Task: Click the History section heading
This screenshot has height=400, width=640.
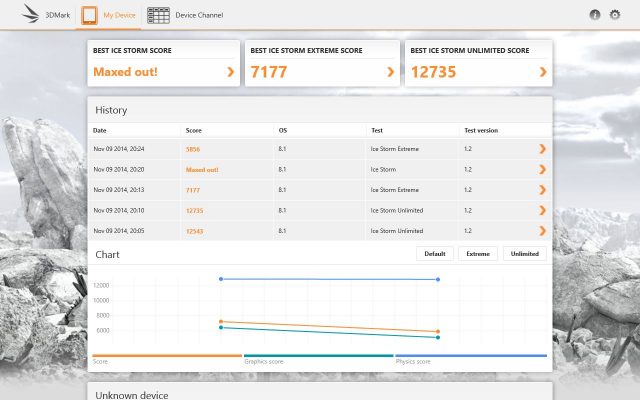Action: click(x=111, y=110)
